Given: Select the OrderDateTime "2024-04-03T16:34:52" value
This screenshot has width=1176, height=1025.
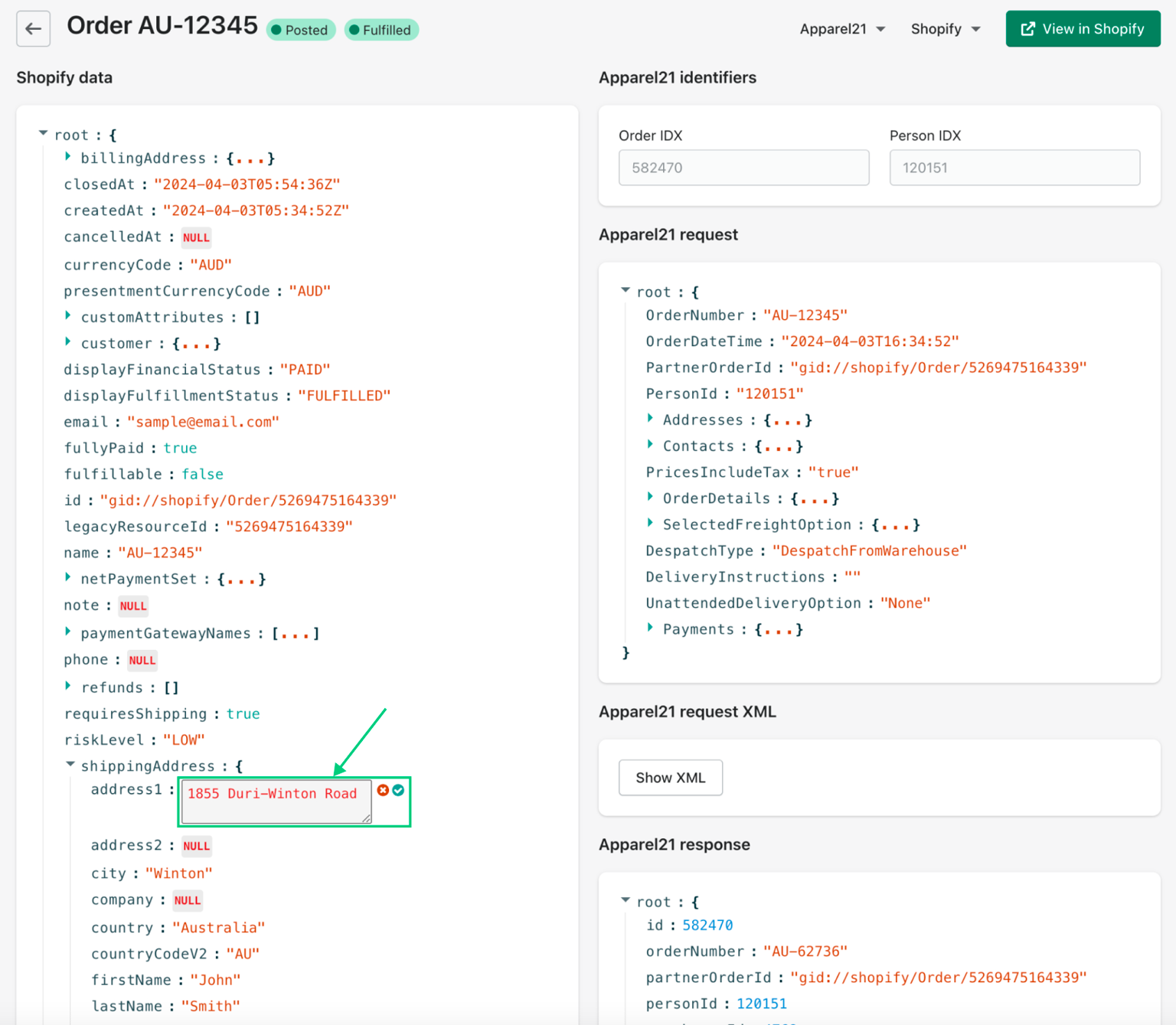Looking at the screenshot, I should (870, 341).
